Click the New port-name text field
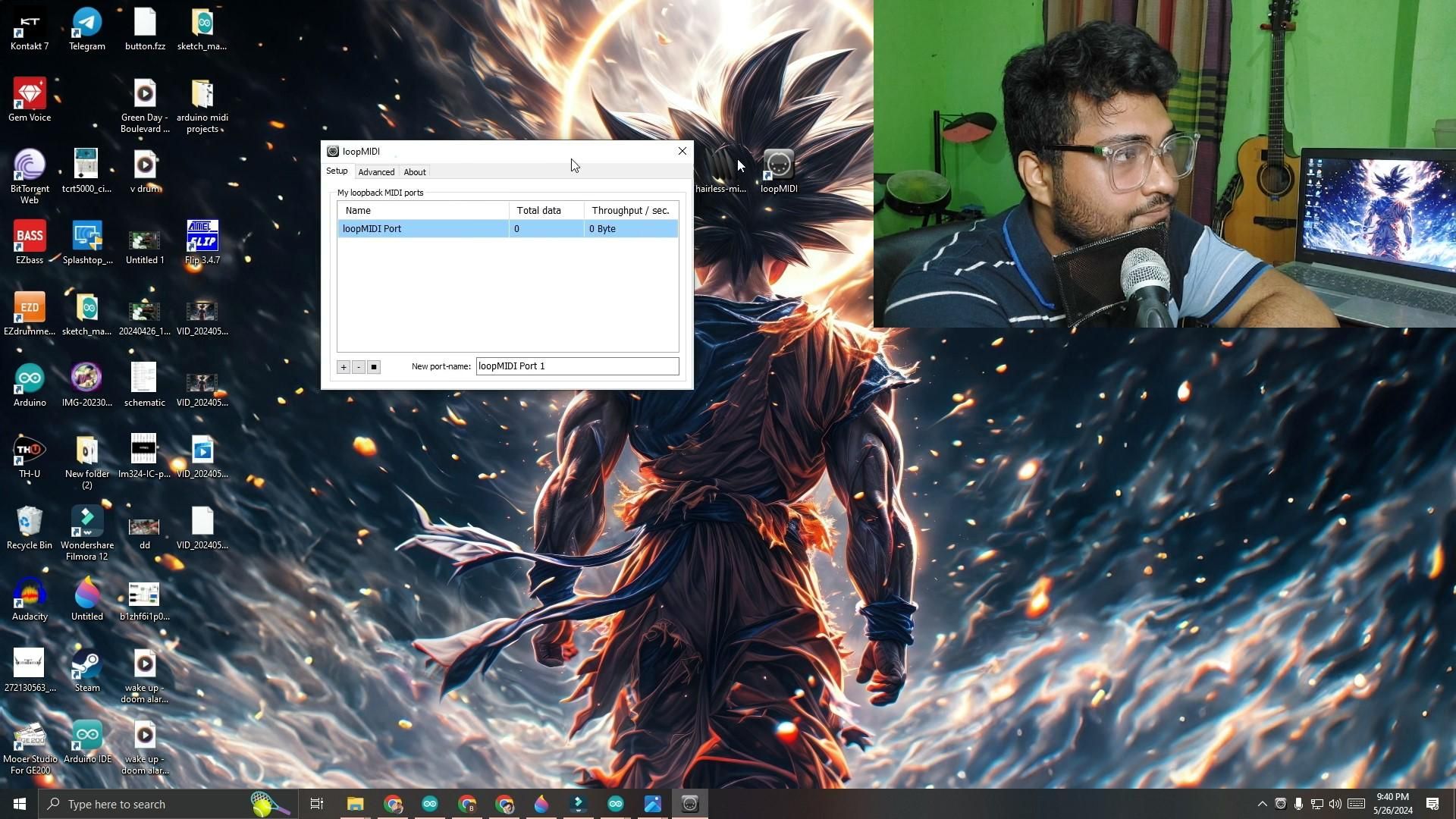 coord(576,366)
